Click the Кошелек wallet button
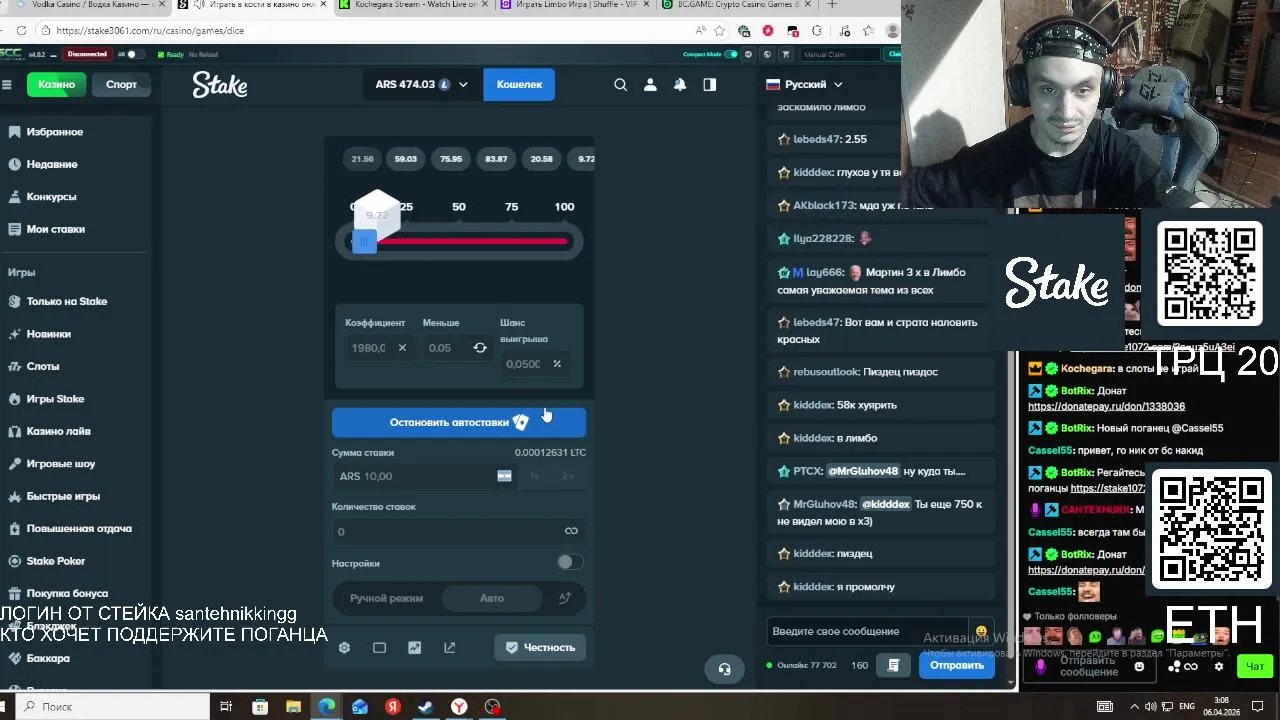Screen dimensions: 1280x720 tap(519, 85)
